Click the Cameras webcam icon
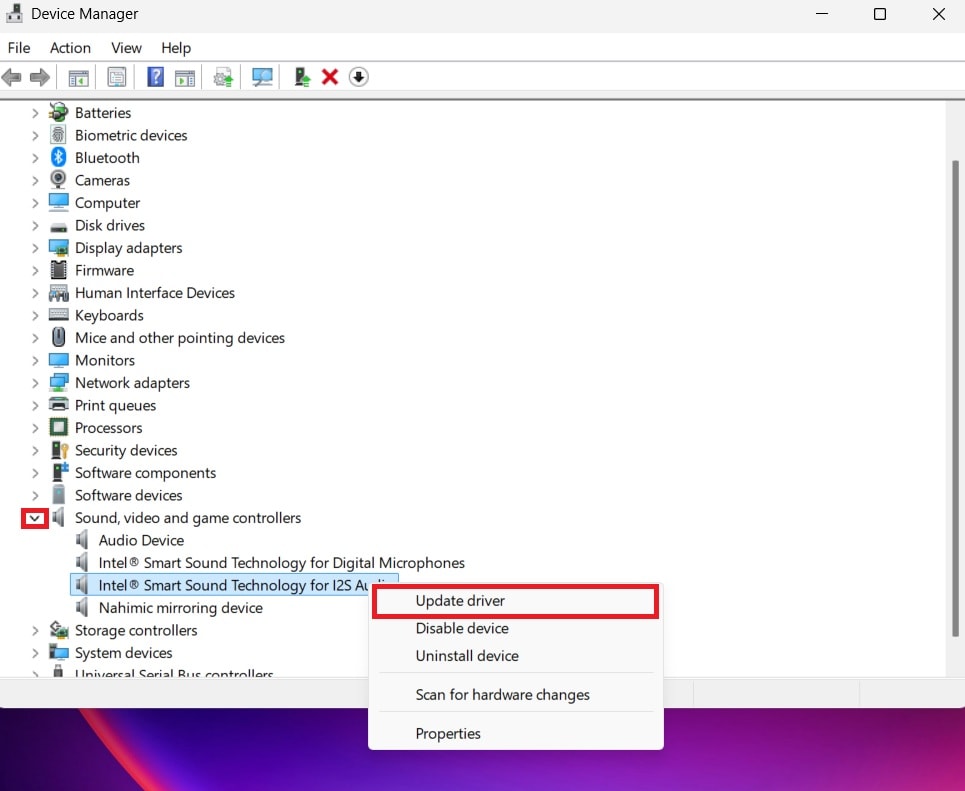 click(58, 180)
